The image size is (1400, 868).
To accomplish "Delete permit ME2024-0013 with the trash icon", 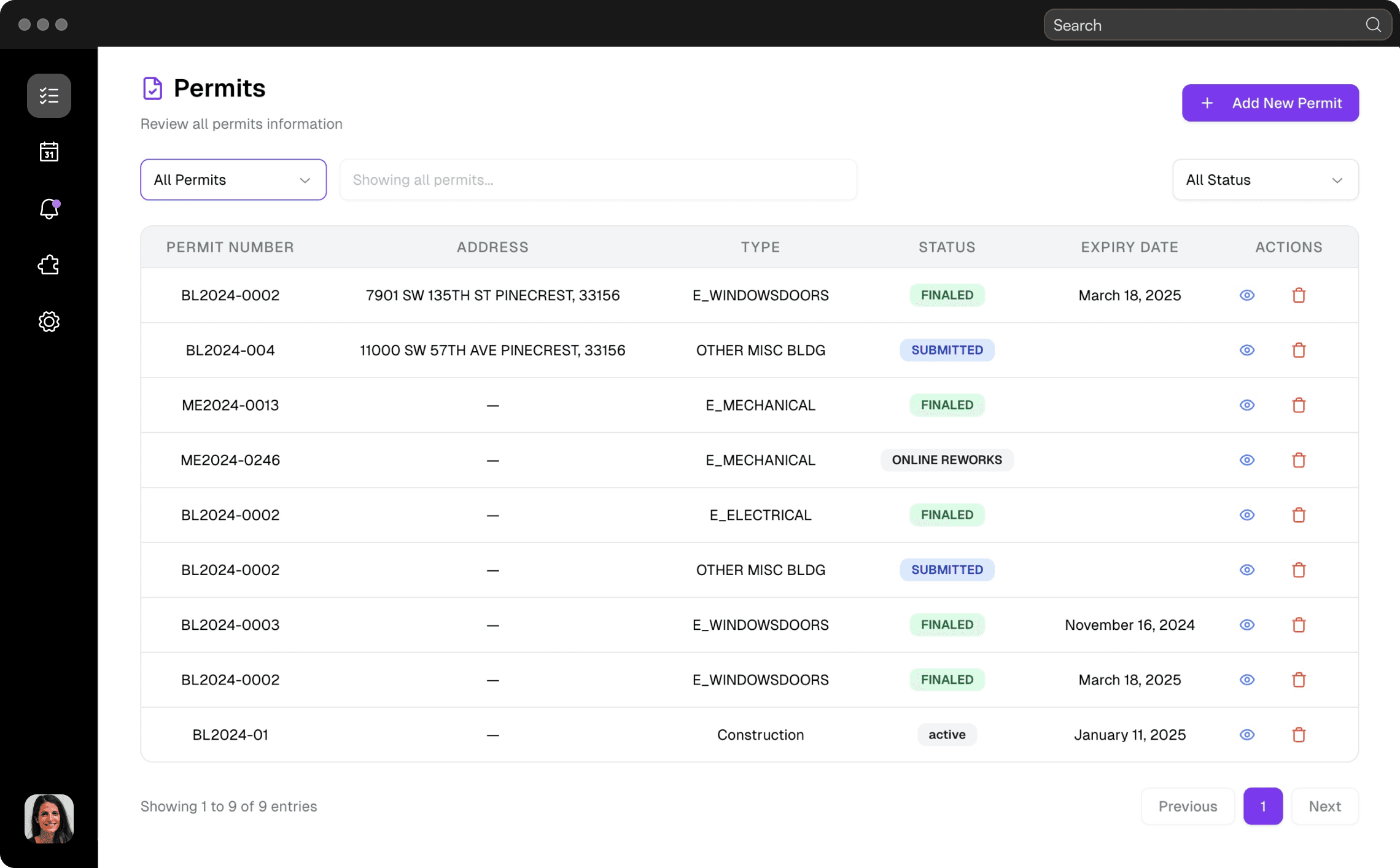I will tap(1299, 405).
